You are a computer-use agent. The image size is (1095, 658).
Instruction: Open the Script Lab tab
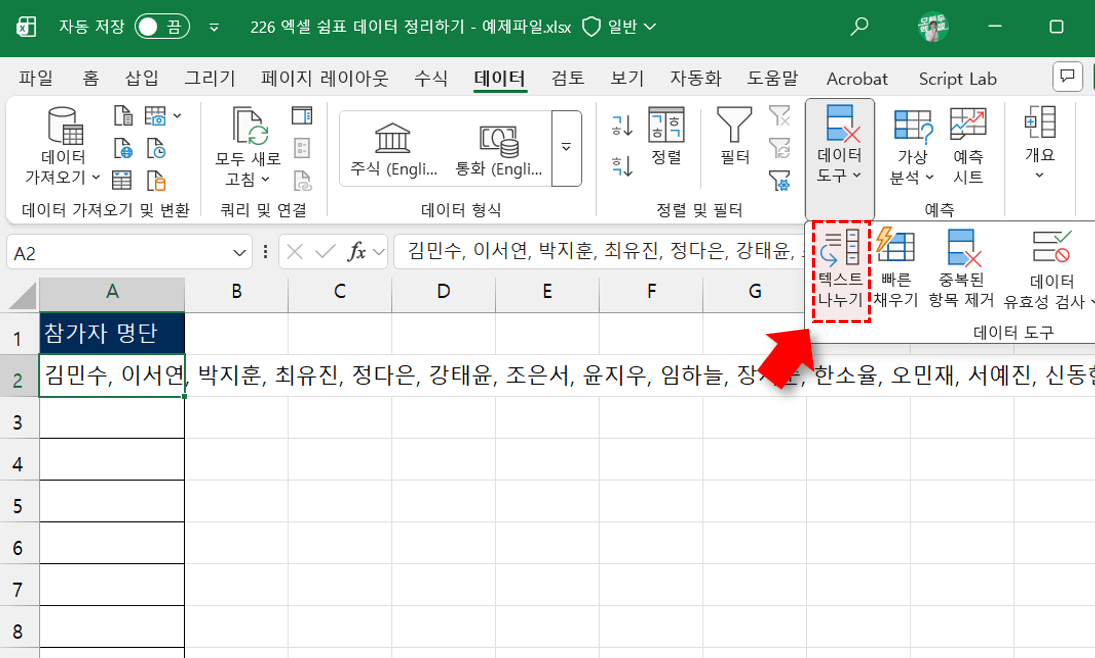pos(957,78)
